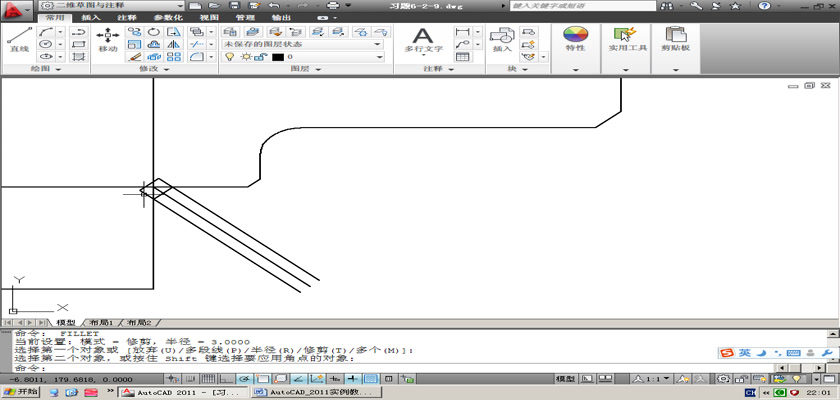Expand the Layers (图层) panel

(306, 69)
